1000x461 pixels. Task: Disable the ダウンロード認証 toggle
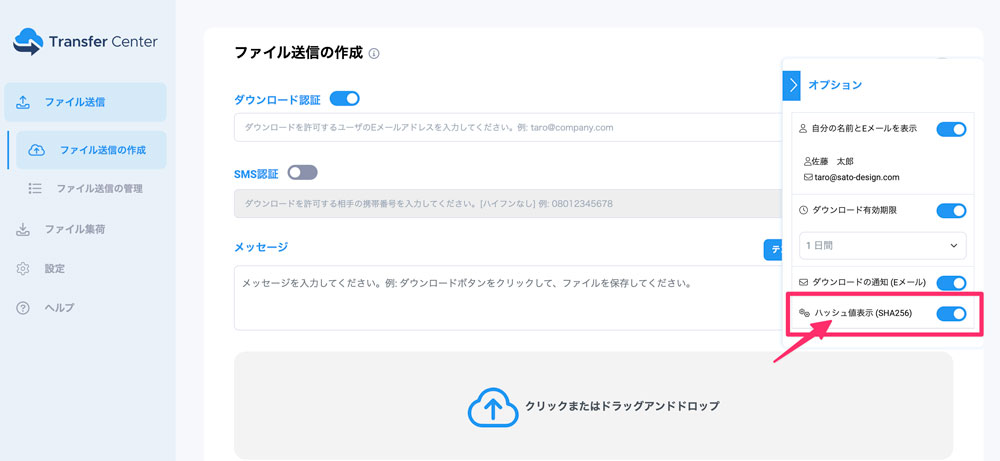point(344,99)
